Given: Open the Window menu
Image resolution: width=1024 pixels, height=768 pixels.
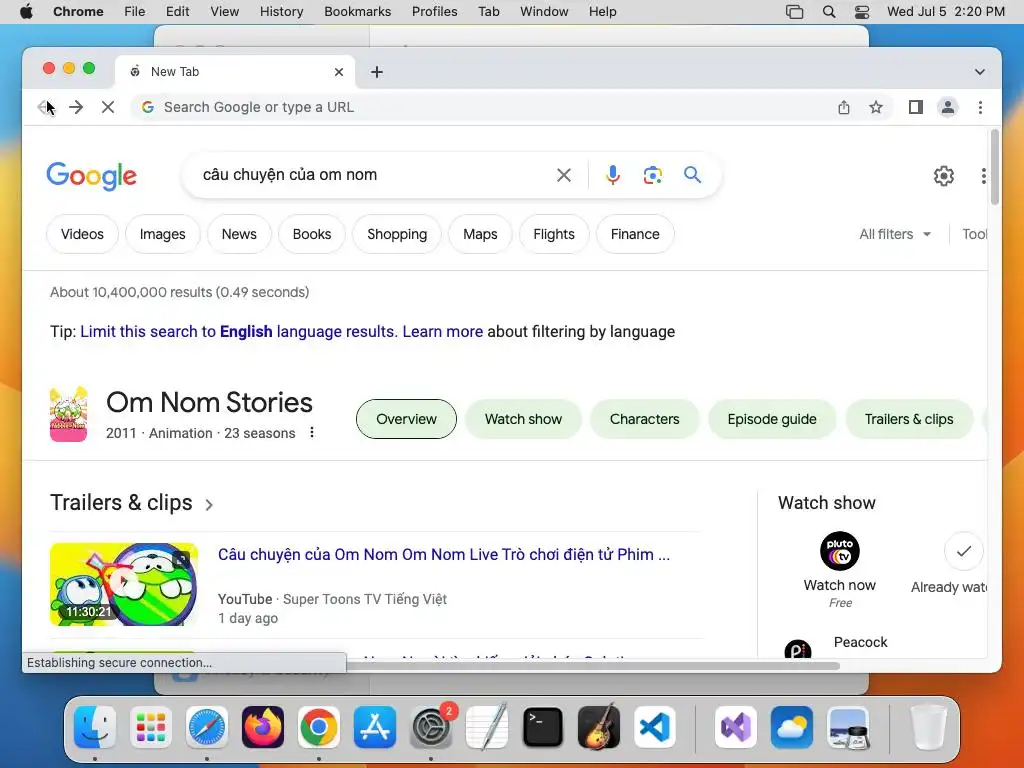Looking at the screenshot, I should coord(544,12).
